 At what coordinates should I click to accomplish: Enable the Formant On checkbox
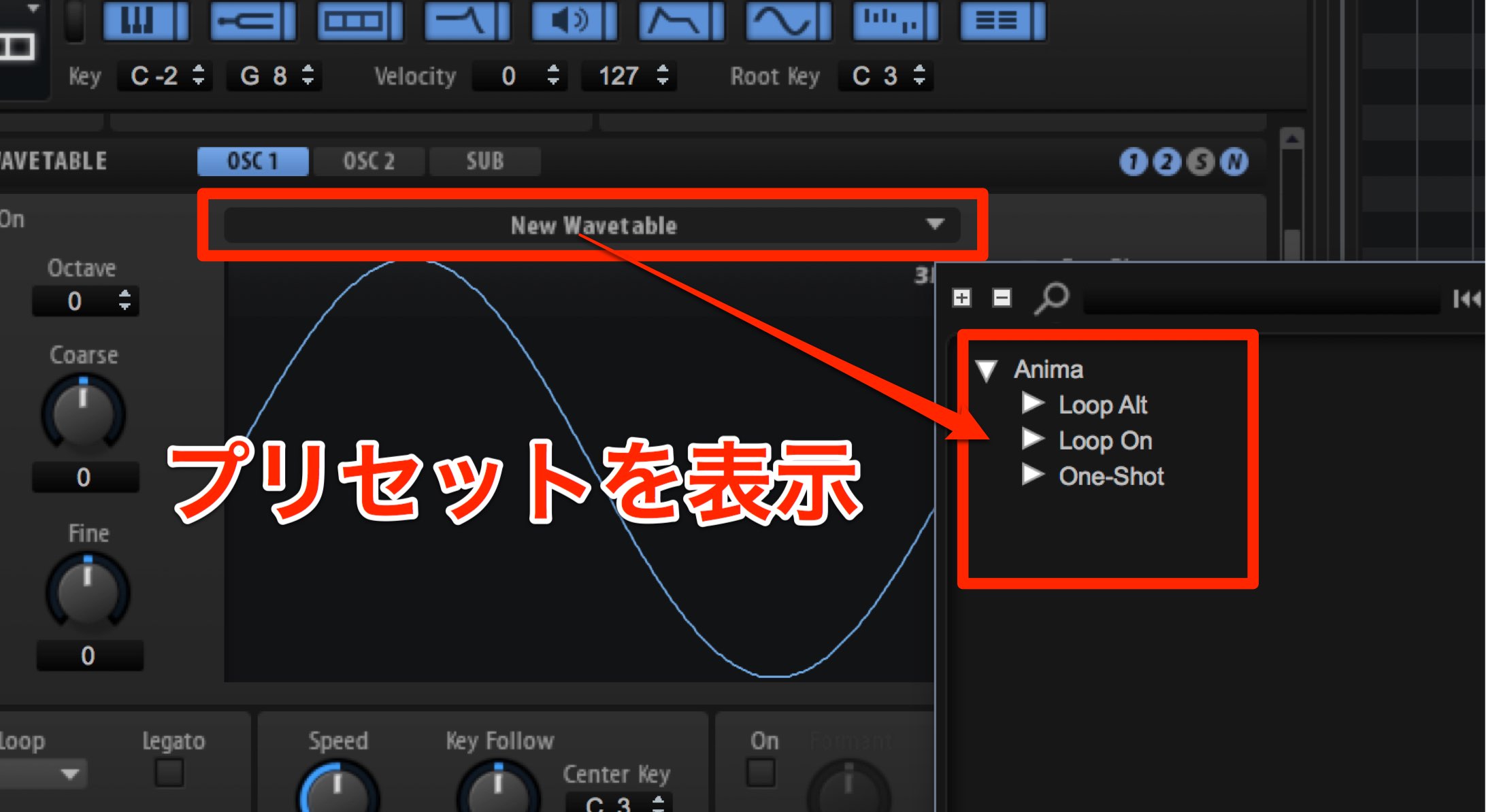[x=761, y=773]
